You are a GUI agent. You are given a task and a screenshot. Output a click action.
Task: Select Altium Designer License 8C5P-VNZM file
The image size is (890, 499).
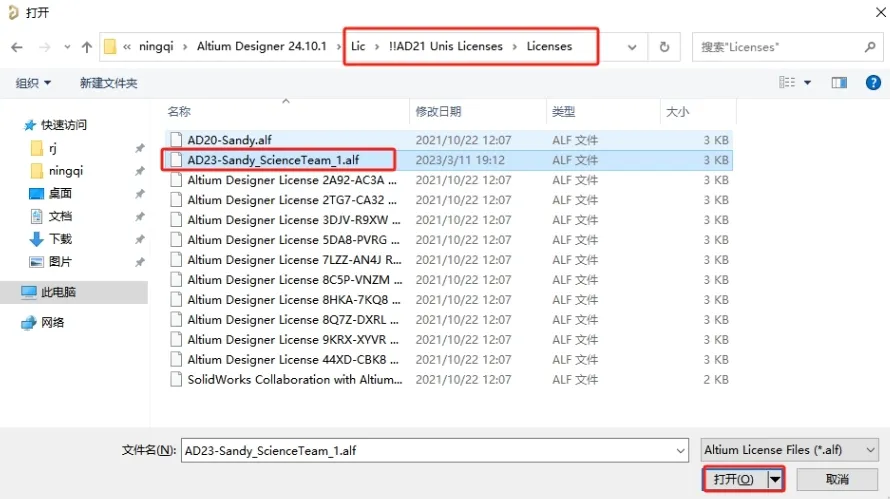[295, 279]
